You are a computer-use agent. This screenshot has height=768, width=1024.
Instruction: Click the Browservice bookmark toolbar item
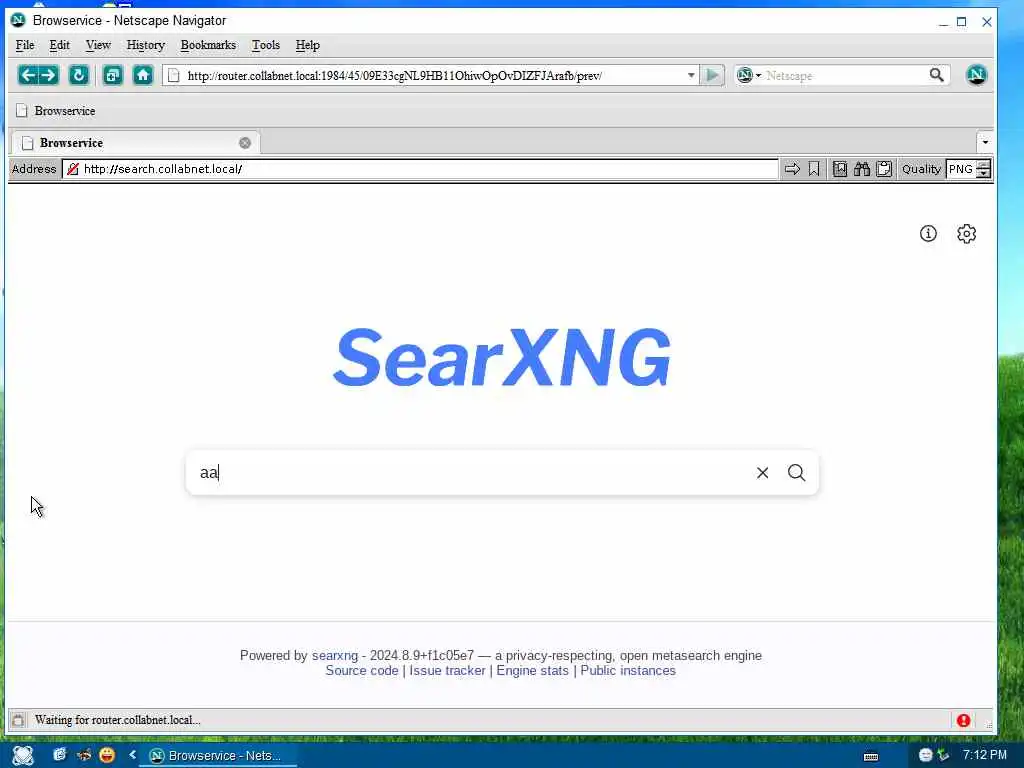pos(56,111)
